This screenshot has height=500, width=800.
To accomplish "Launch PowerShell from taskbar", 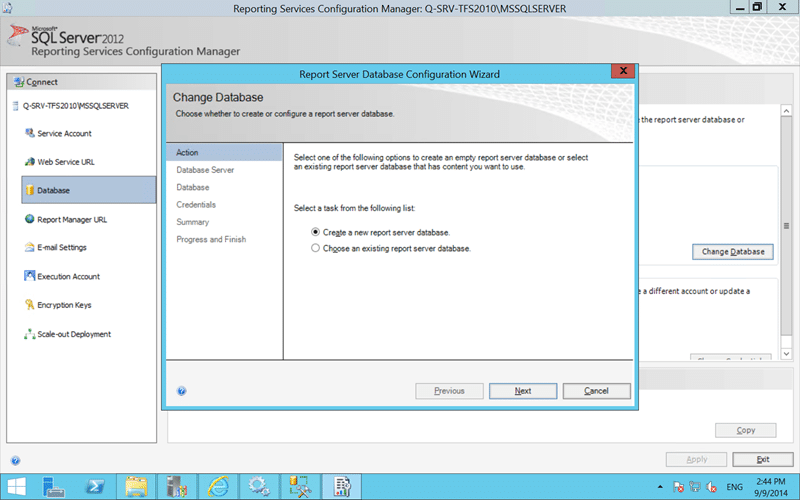I will pos(95,487).
